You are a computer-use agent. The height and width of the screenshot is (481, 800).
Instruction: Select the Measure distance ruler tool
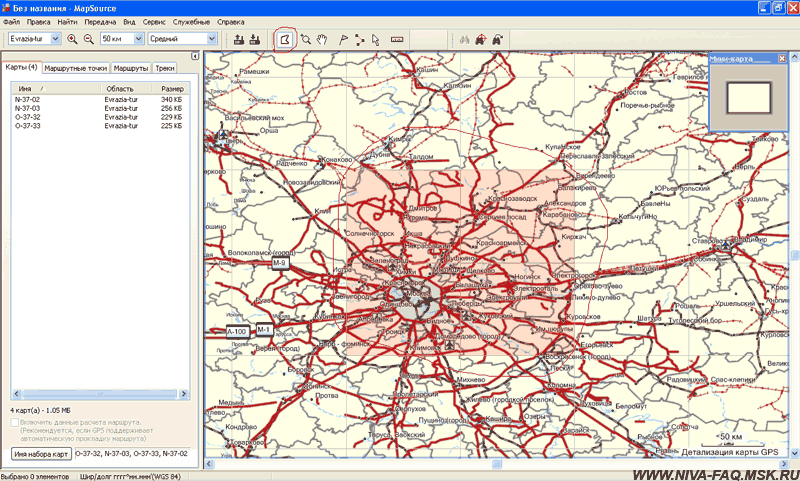click(x=397, y=39)
